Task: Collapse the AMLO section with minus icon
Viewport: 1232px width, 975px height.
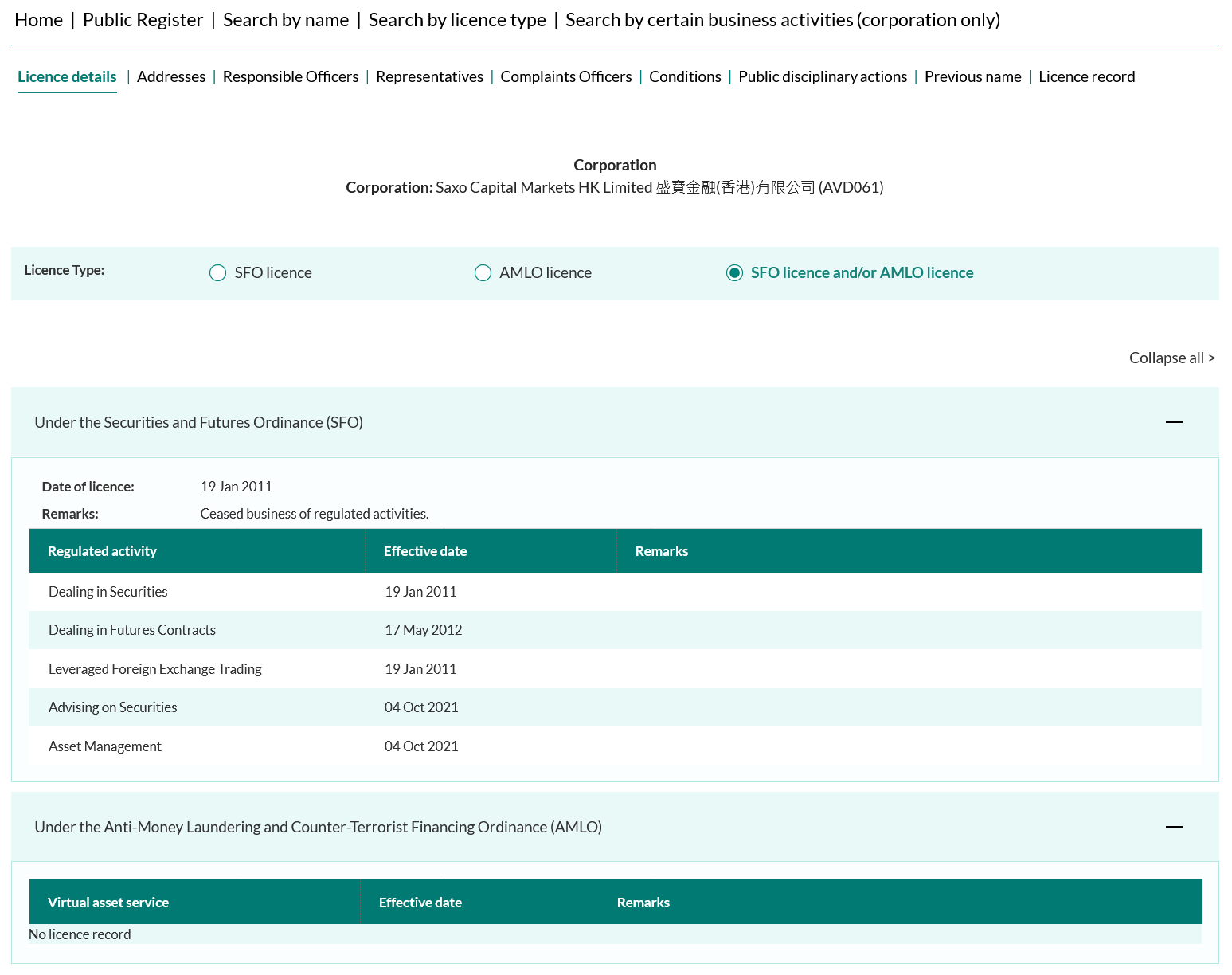Action: pyautogui.click(x=1173, y=827)
